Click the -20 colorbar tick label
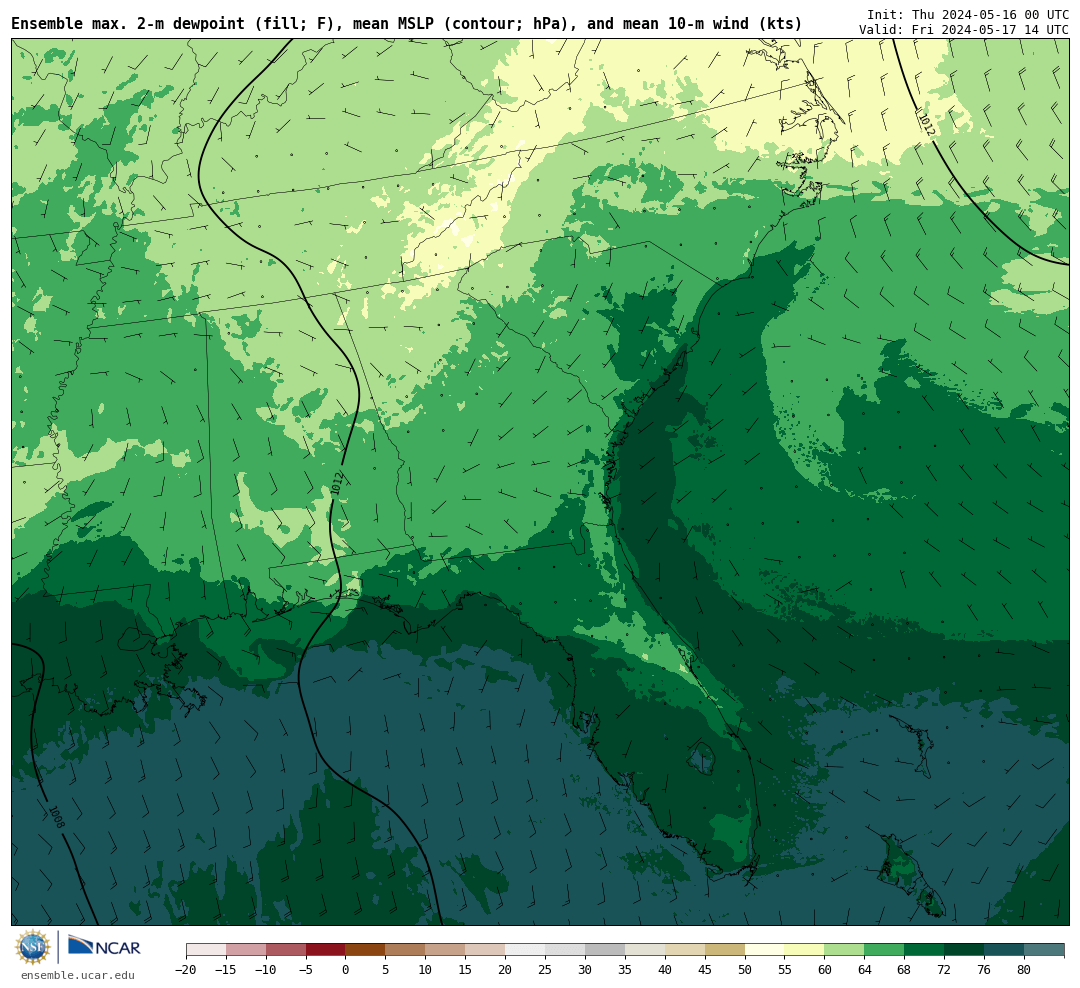1080x988 pixels. (186, 970)
